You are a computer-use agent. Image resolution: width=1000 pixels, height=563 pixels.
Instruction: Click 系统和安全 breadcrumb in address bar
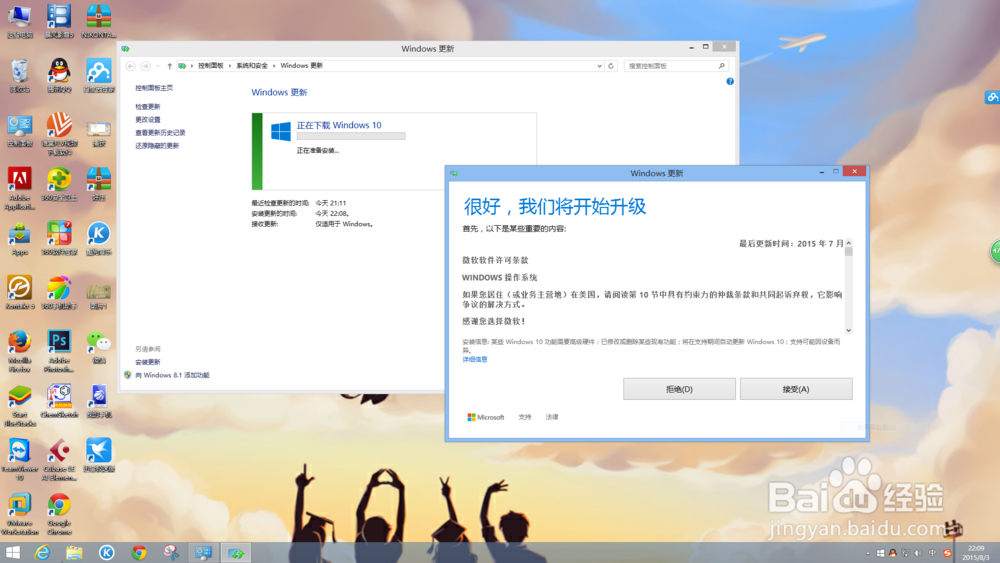pyautogui.click(x=252, y=66)
